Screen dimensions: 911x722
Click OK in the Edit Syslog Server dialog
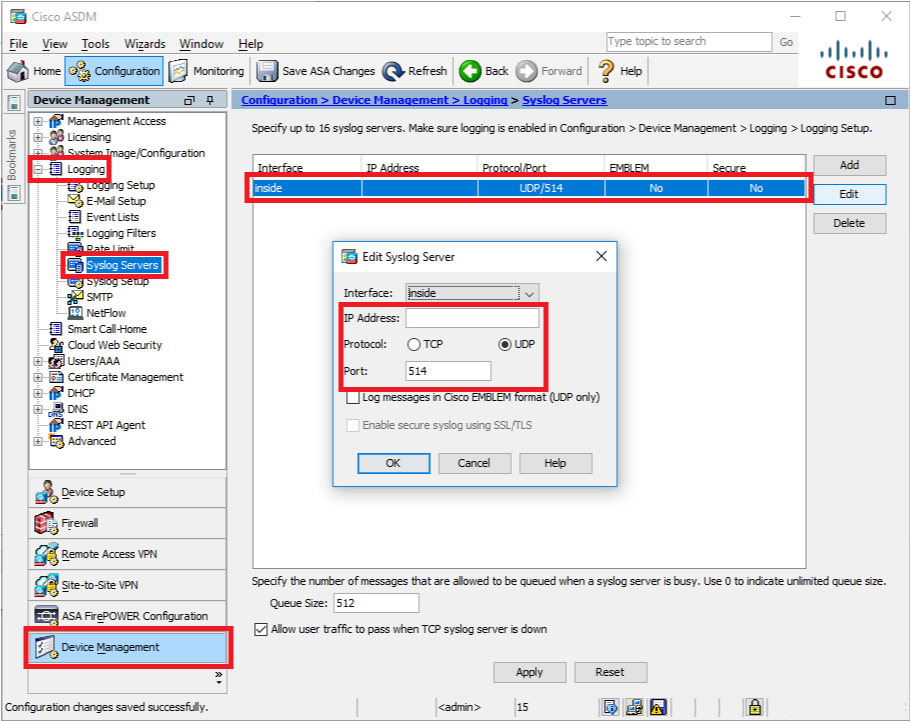click(393, 463)
